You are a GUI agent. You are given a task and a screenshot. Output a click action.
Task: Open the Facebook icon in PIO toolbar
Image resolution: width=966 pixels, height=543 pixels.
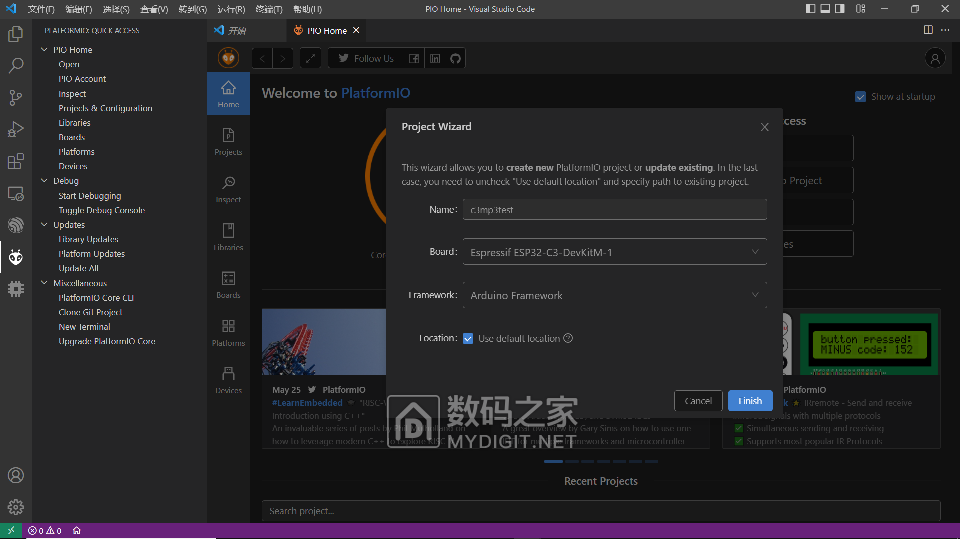coord(416,59)
